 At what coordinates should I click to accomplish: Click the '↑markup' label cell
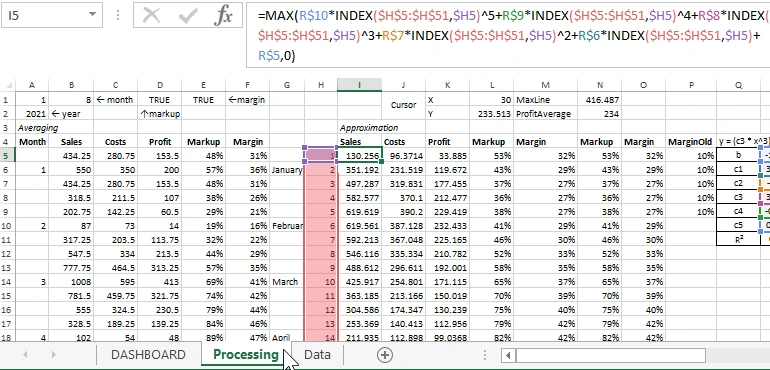click(x=160, y=114)
